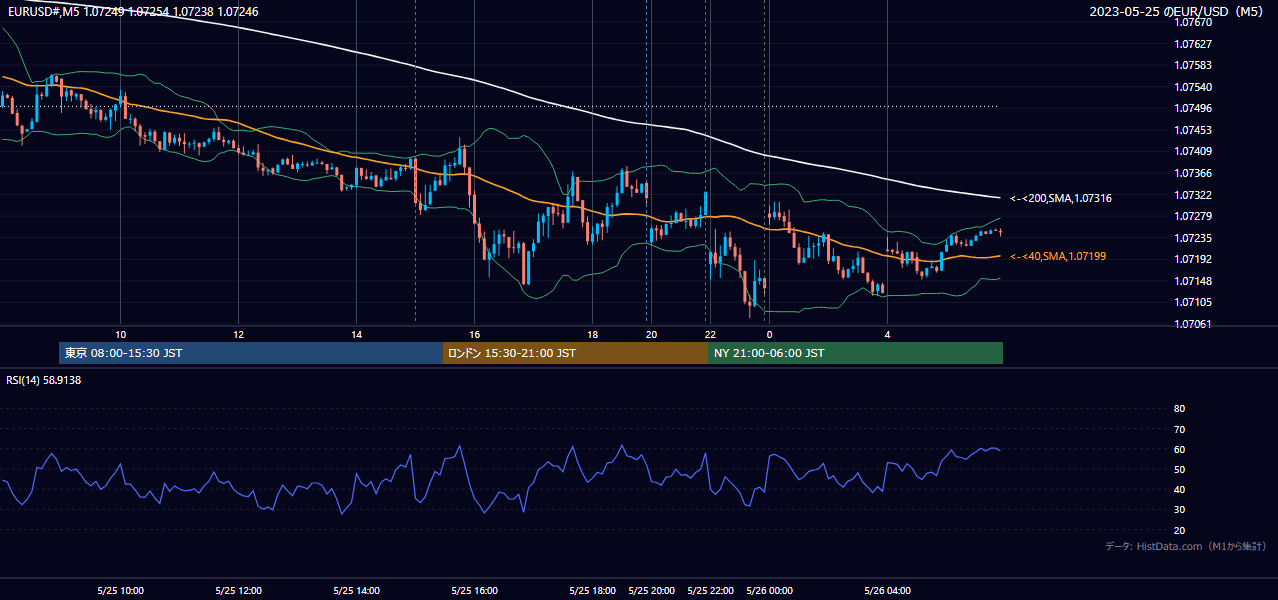Click the 5/25 22:00 date label
This screenshot has width=1278, height=600.
click(710, 590)
